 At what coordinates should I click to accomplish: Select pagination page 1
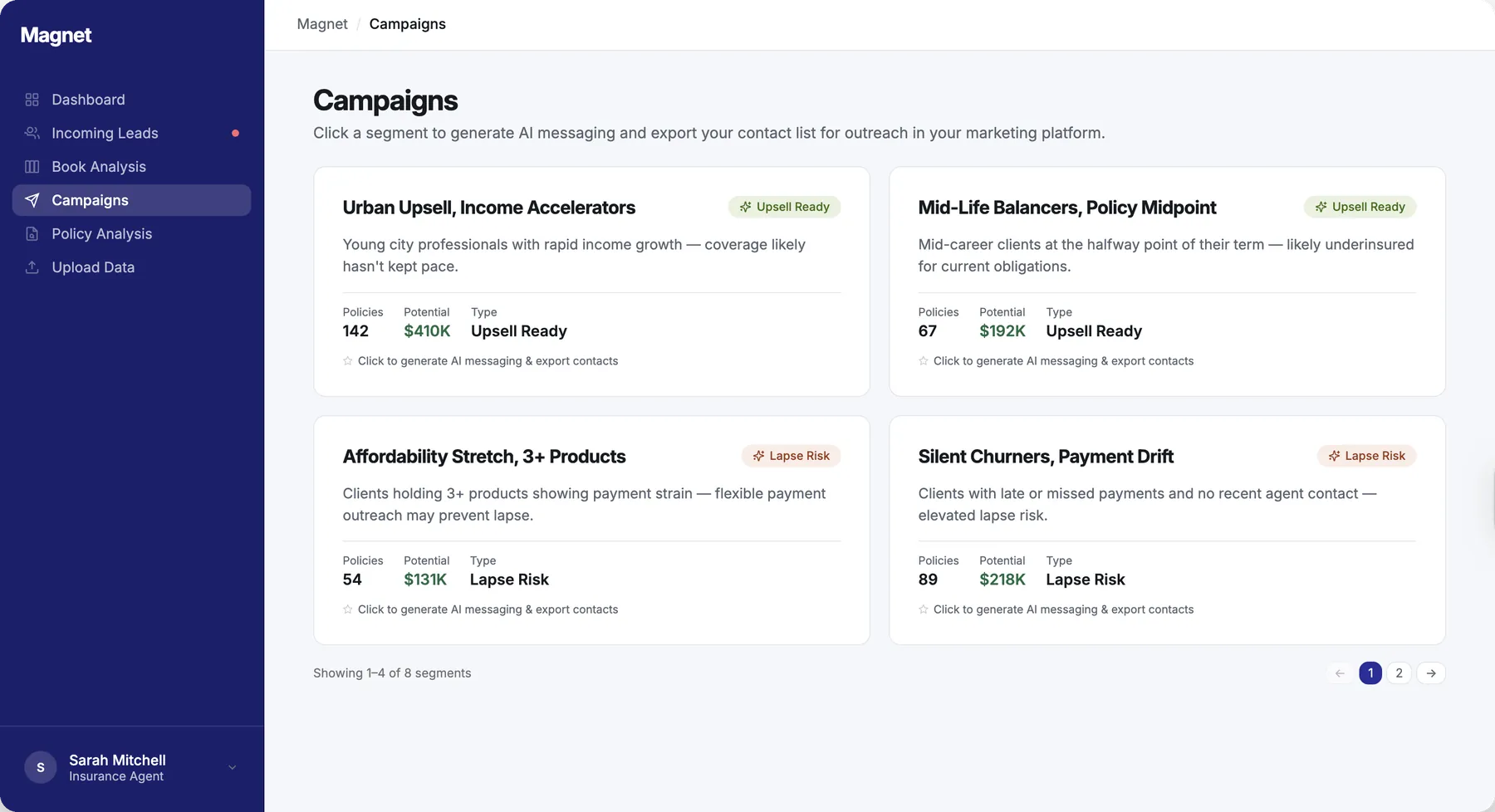pyautogui.click(x=1370, y=673)
